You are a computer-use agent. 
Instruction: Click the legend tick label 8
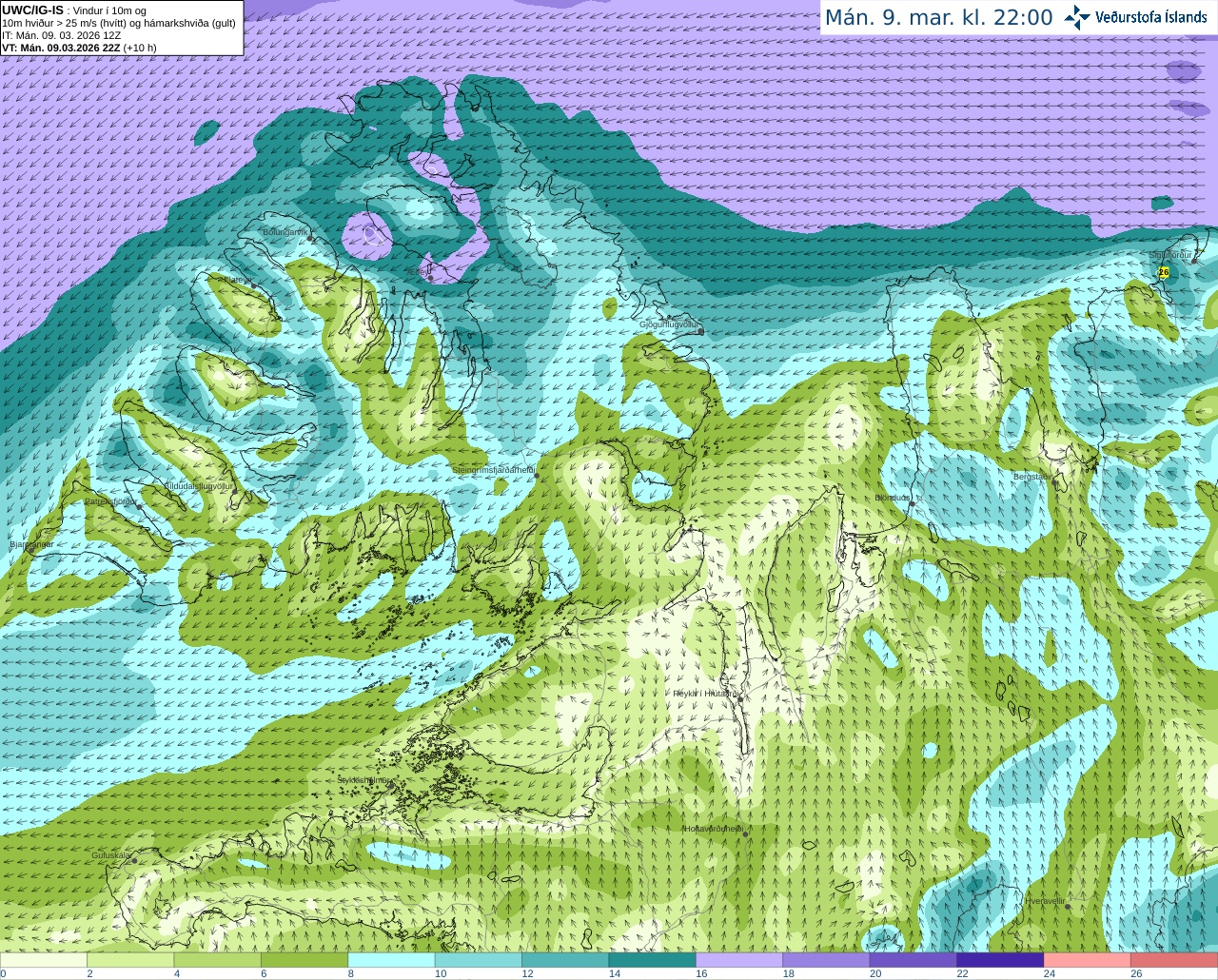351,973
